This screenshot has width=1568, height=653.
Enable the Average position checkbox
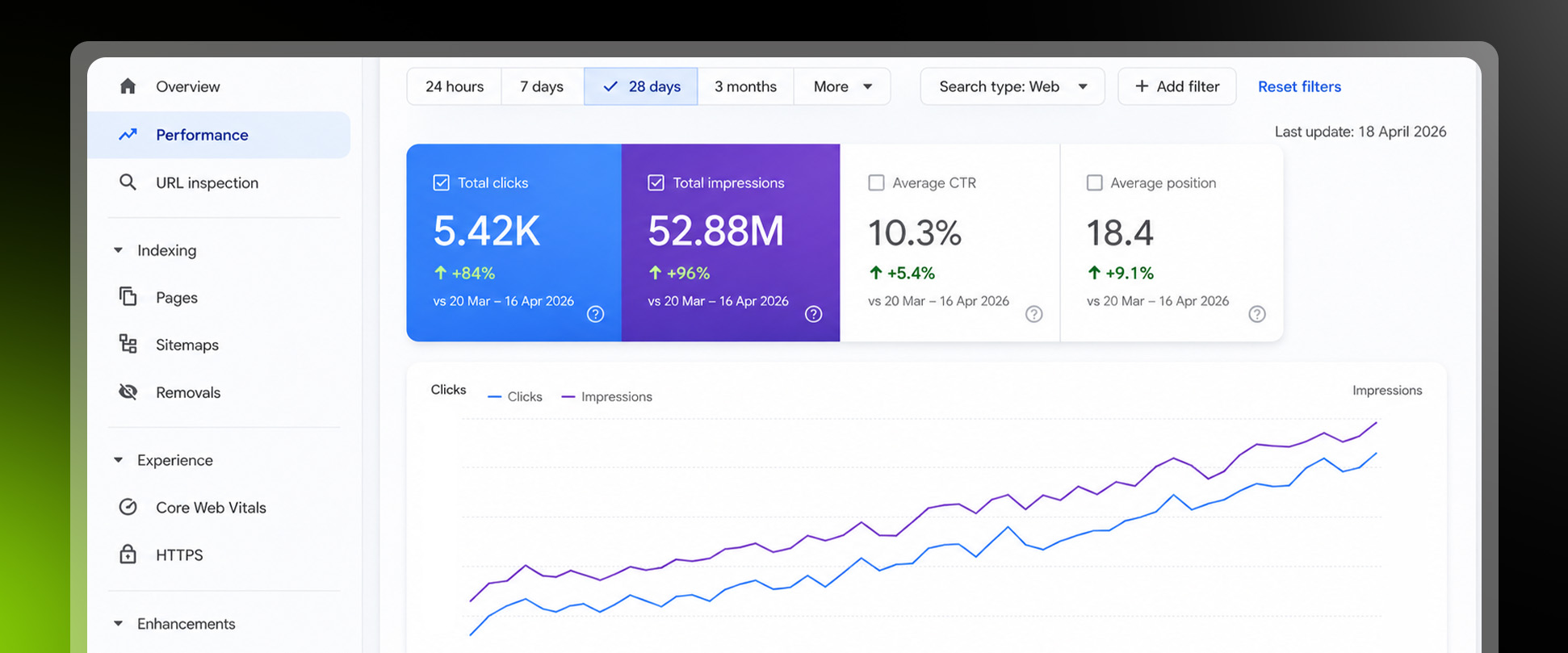[1094, 183]
